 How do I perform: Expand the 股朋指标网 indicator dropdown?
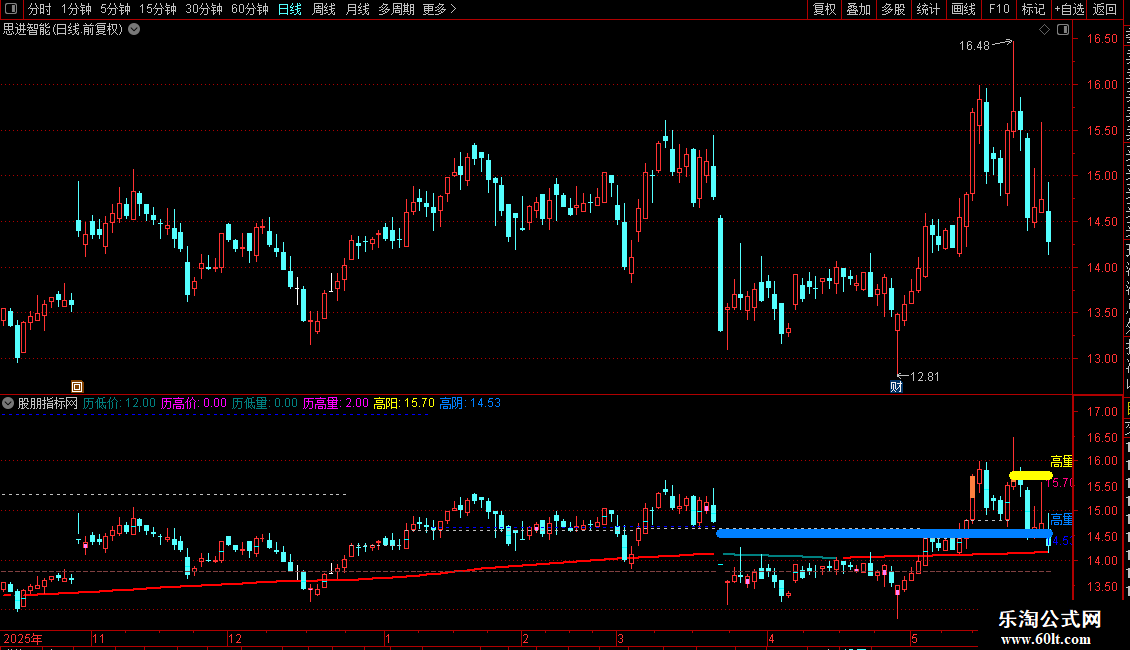coord(8,404)
